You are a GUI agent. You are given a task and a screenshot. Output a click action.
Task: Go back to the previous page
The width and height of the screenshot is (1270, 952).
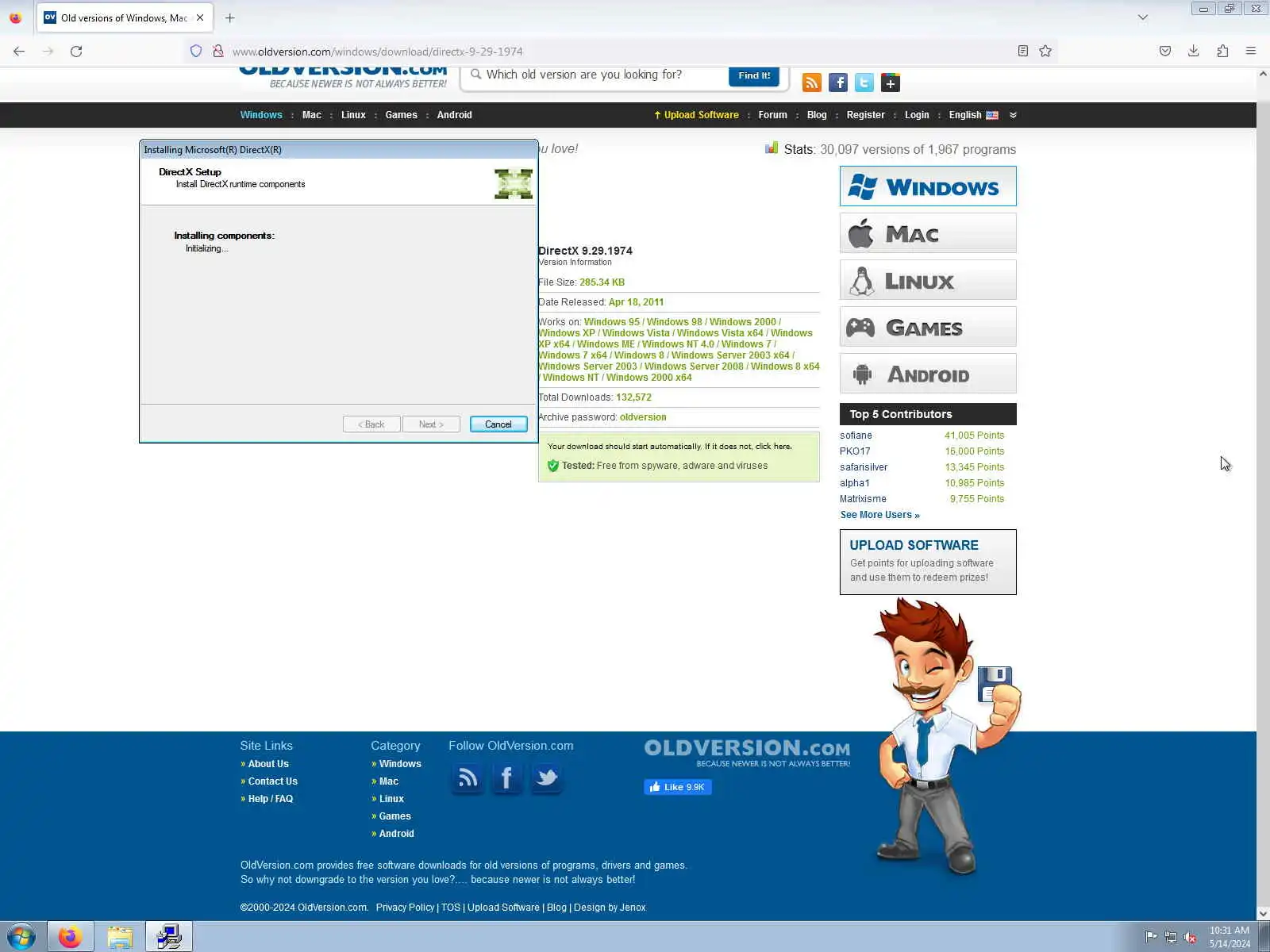[19, 51]
